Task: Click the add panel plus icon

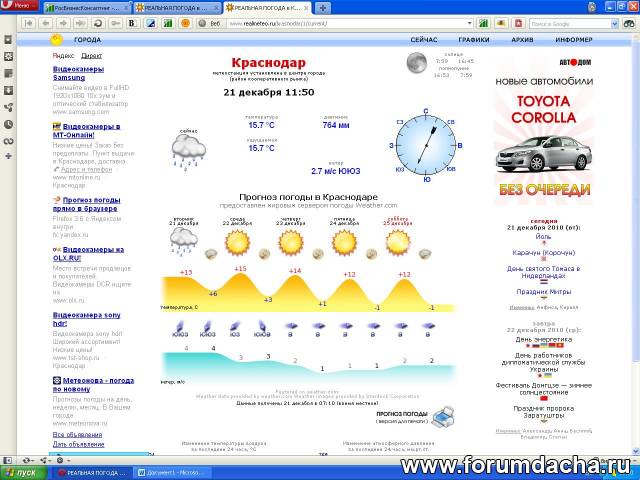Action: (8, 157)
